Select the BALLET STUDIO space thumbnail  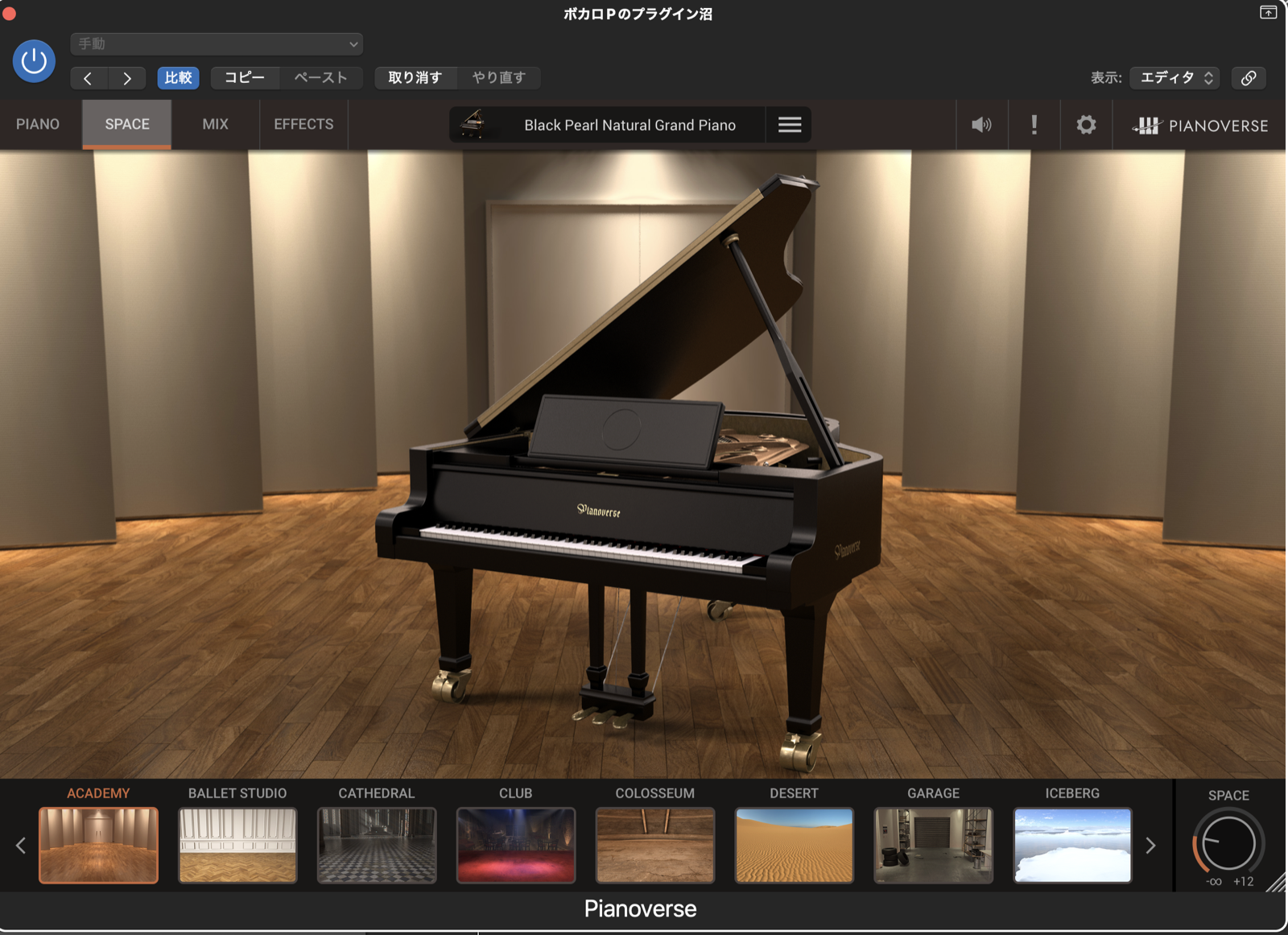pos(237,846)
